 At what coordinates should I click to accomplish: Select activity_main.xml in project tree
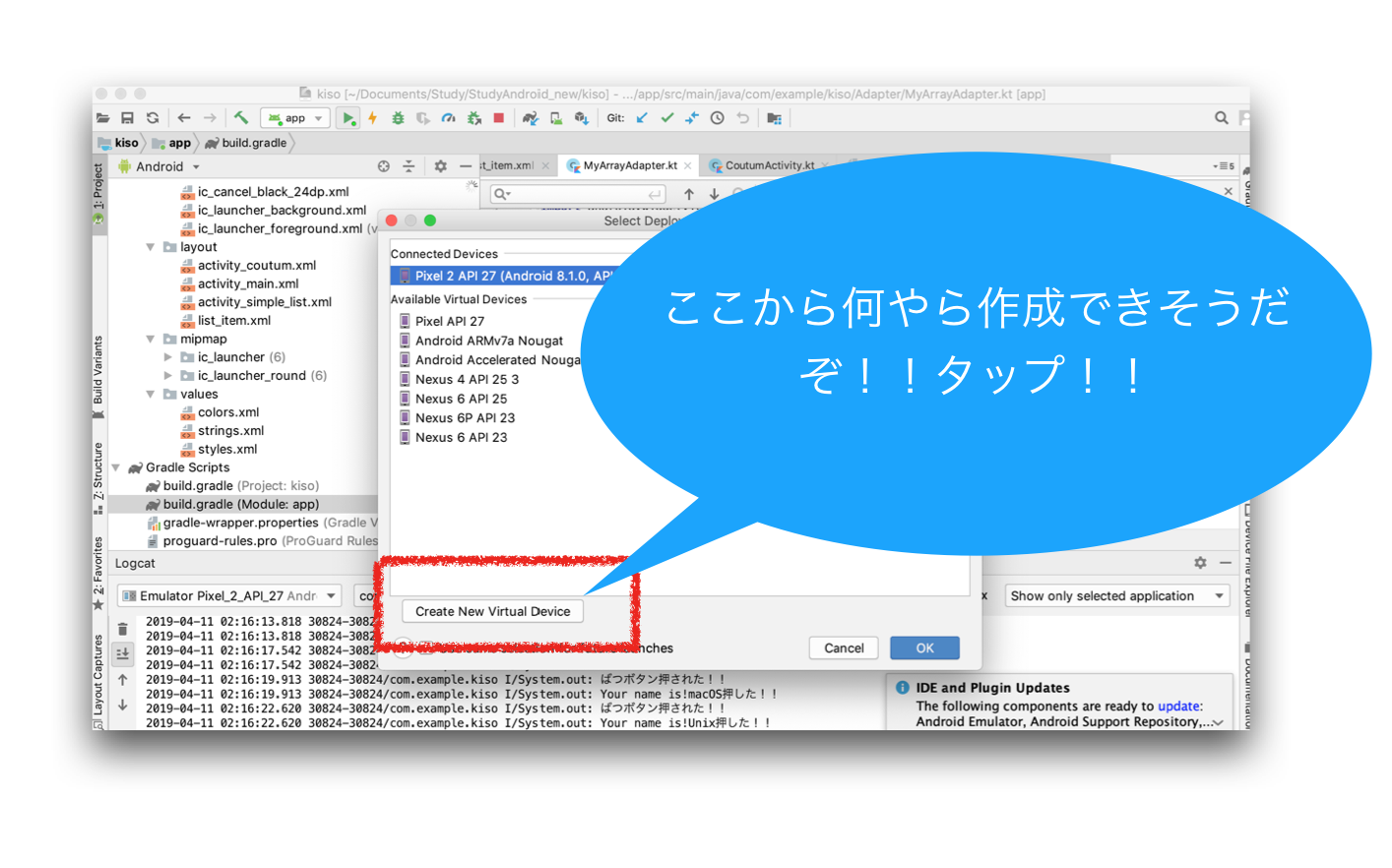(248, 284)
